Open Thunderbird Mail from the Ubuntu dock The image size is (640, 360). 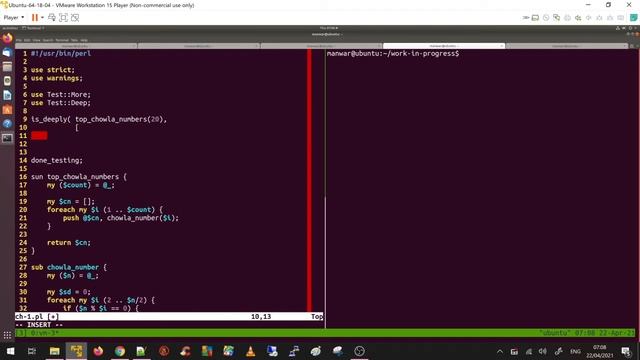[7, 53]
